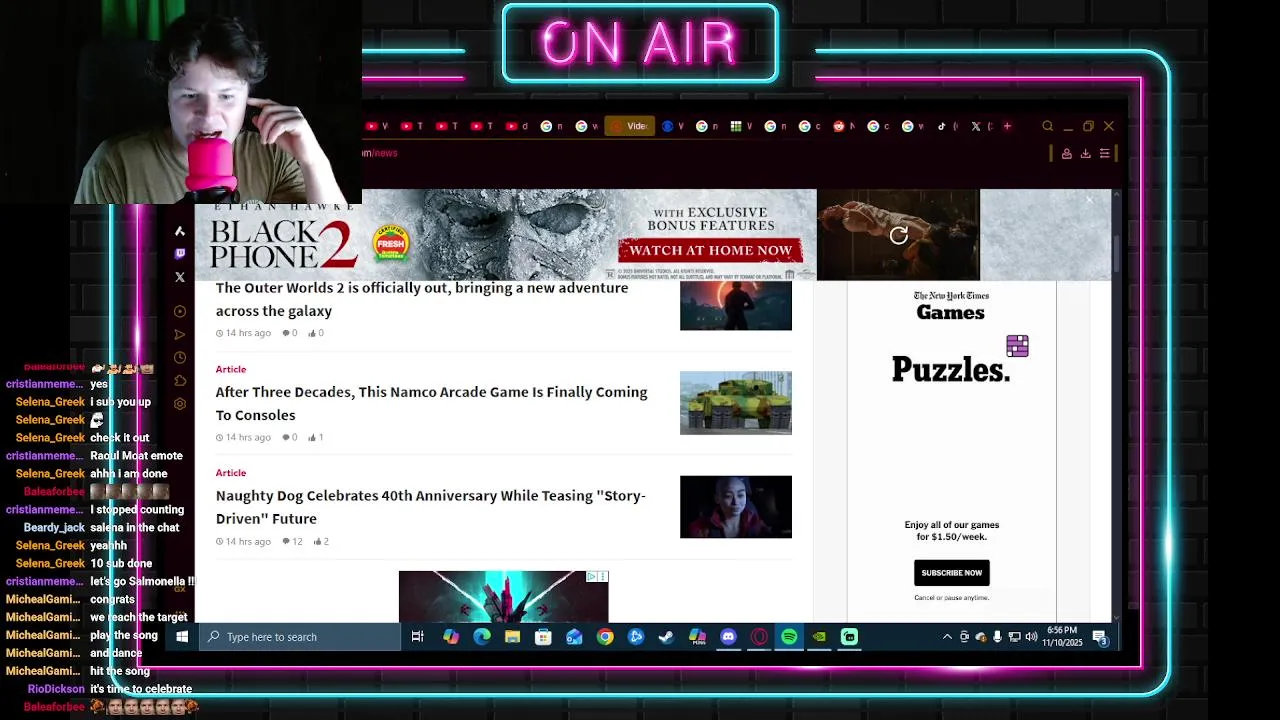Click the likes count on Namco article
The height and width of the screenshot is (720, 1280).
pos(316,437)
